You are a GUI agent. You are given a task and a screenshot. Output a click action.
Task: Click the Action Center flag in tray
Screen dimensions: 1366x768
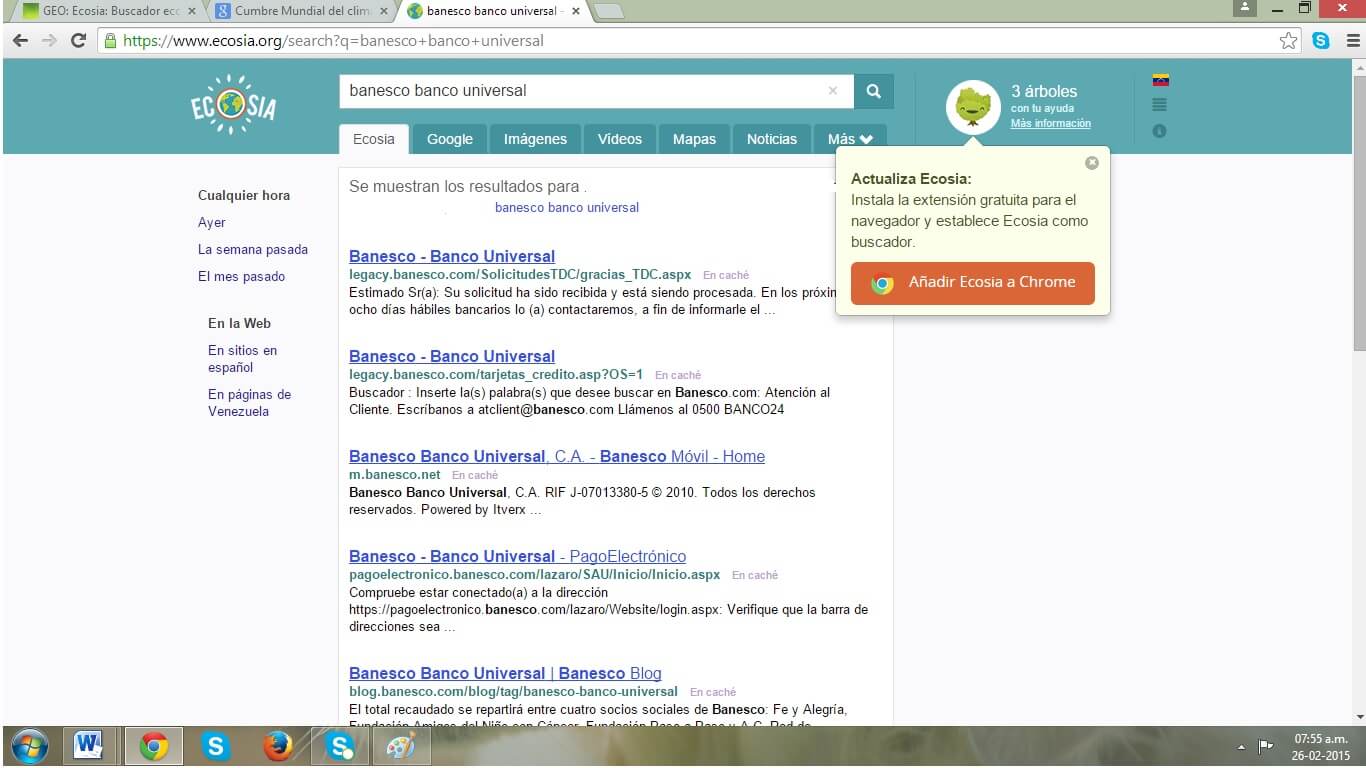1265,746
